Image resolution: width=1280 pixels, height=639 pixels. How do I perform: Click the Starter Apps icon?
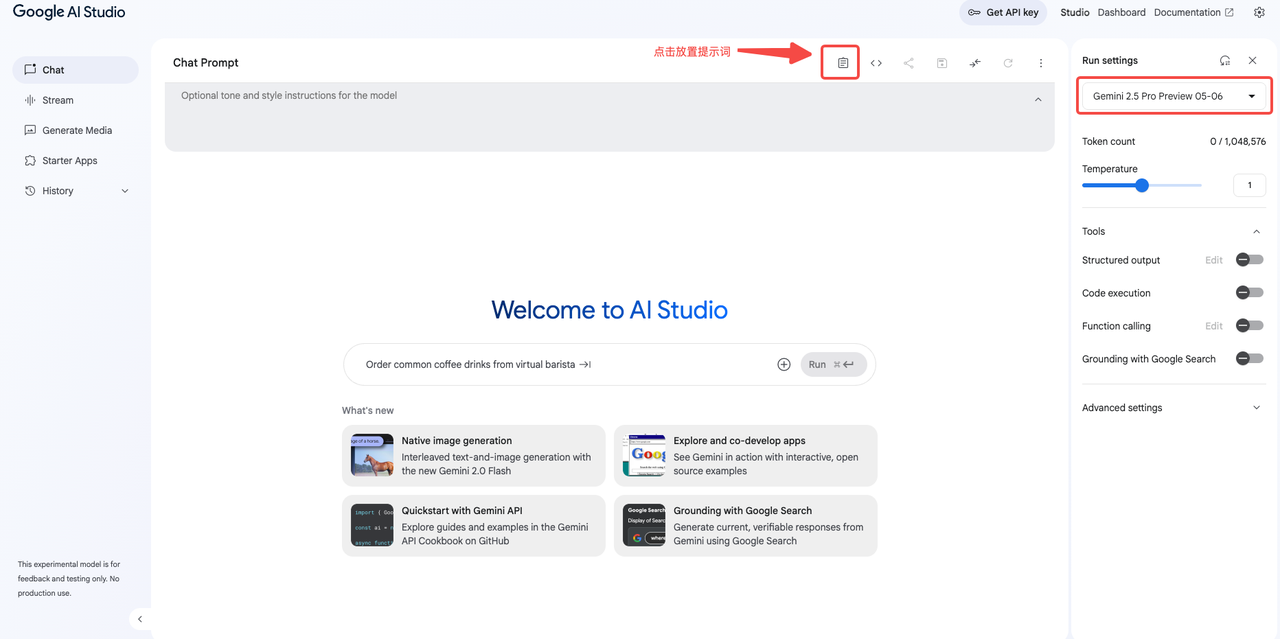coord(30,160)
